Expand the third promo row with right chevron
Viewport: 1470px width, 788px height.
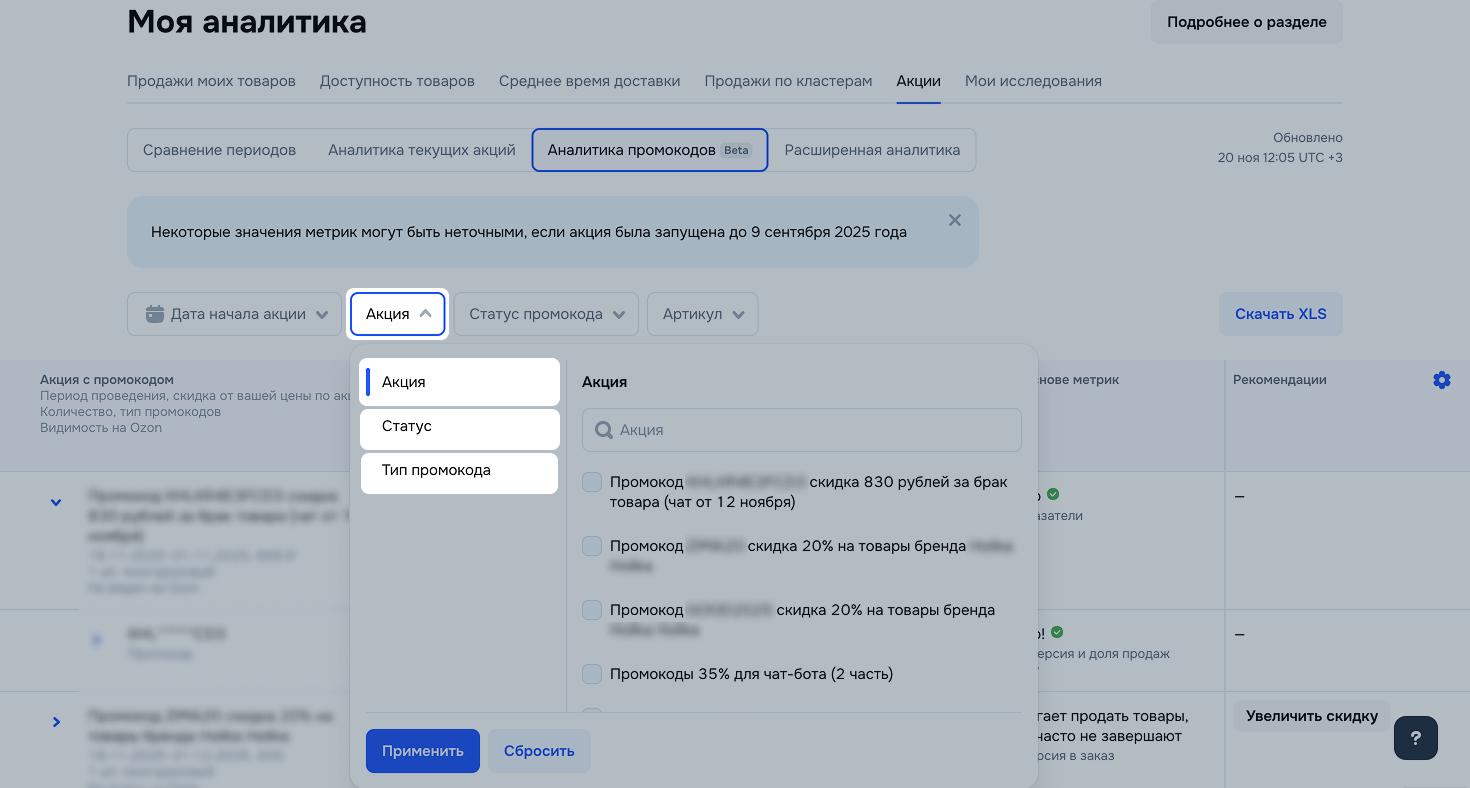point(56,722)
